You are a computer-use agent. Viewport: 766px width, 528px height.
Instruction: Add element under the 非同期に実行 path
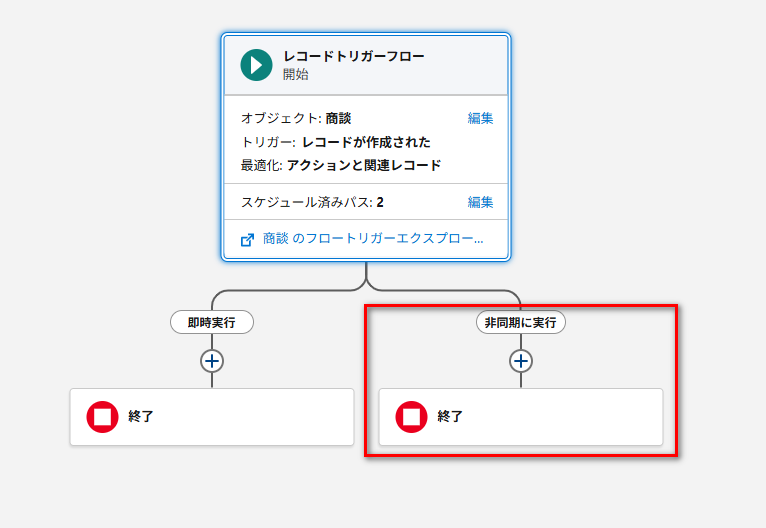[521, 361]
